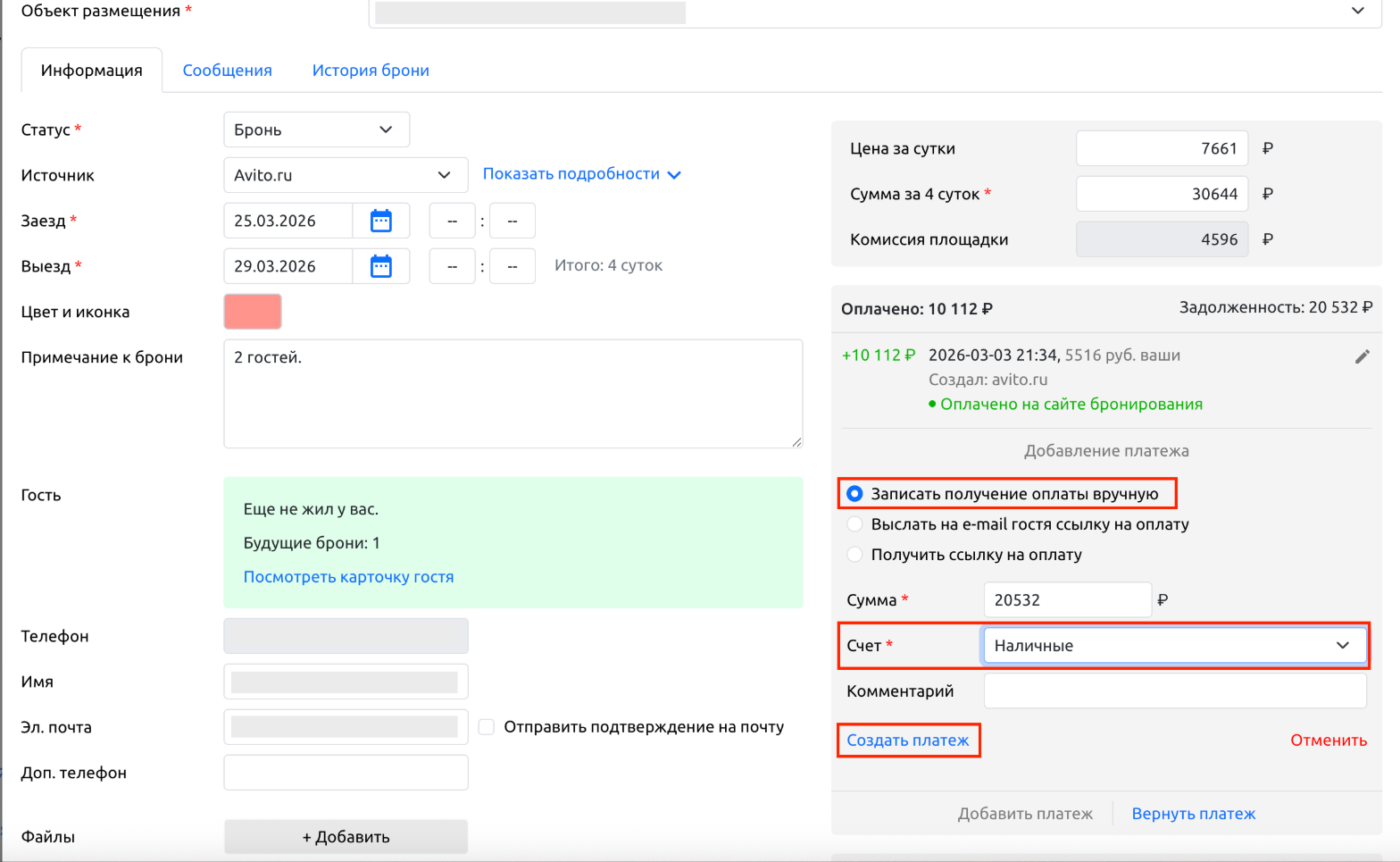Screen dimensions: 1400x862
Task: Click the check-in minutes field
Action: click(512, 221)
